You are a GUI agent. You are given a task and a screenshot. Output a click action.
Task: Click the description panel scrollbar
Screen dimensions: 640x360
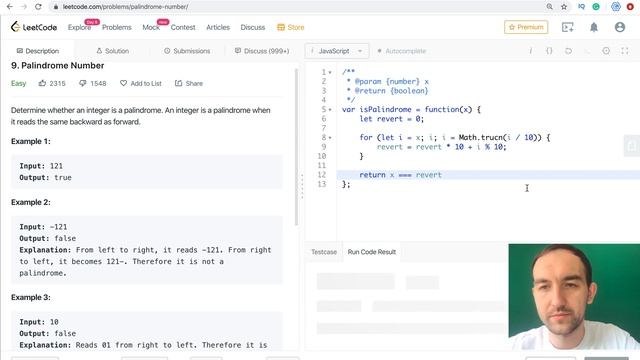tap(296, 147)
